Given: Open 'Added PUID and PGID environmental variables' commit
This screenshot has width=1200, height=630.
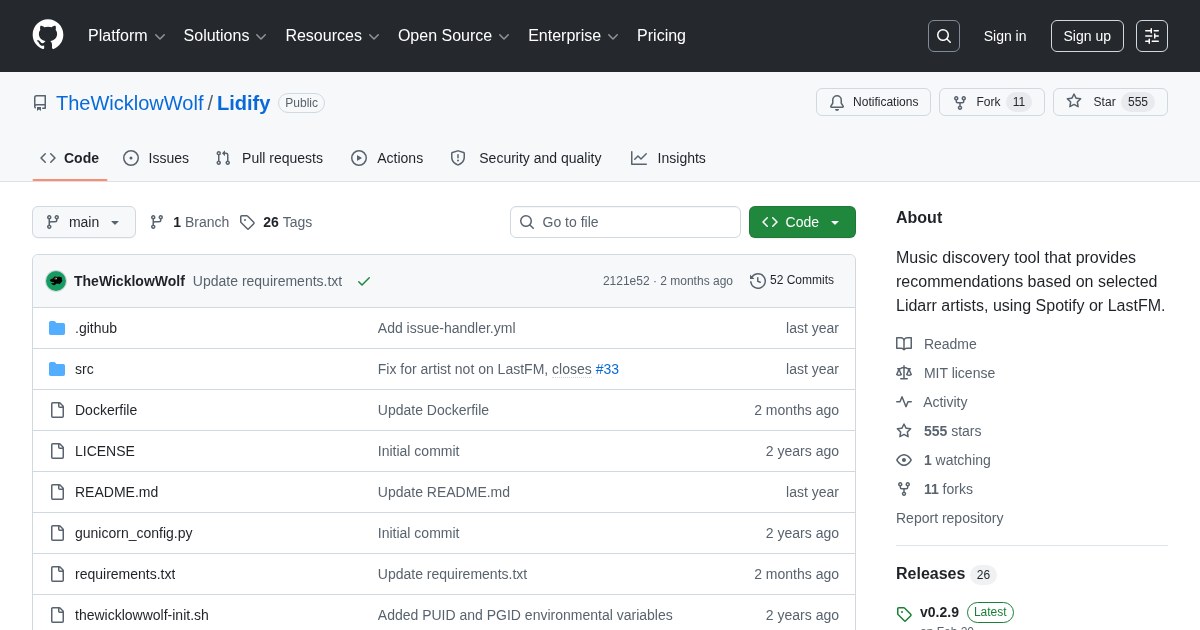Looking at the screenshot, I should pos(525,615).
